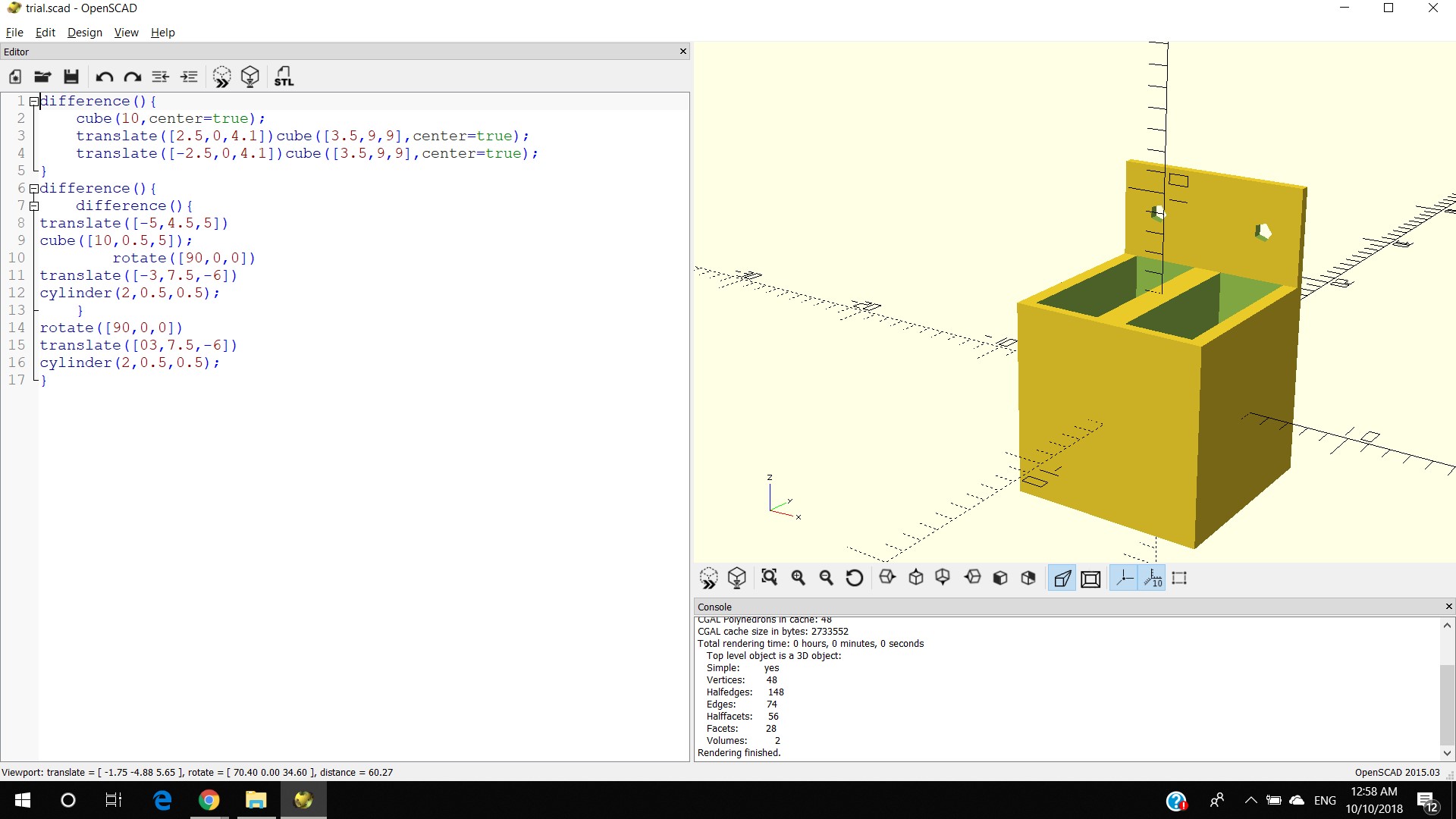Open the View menu
Image resolution: width=1456 pixels, height=819 pixels.
pos(126,33)
